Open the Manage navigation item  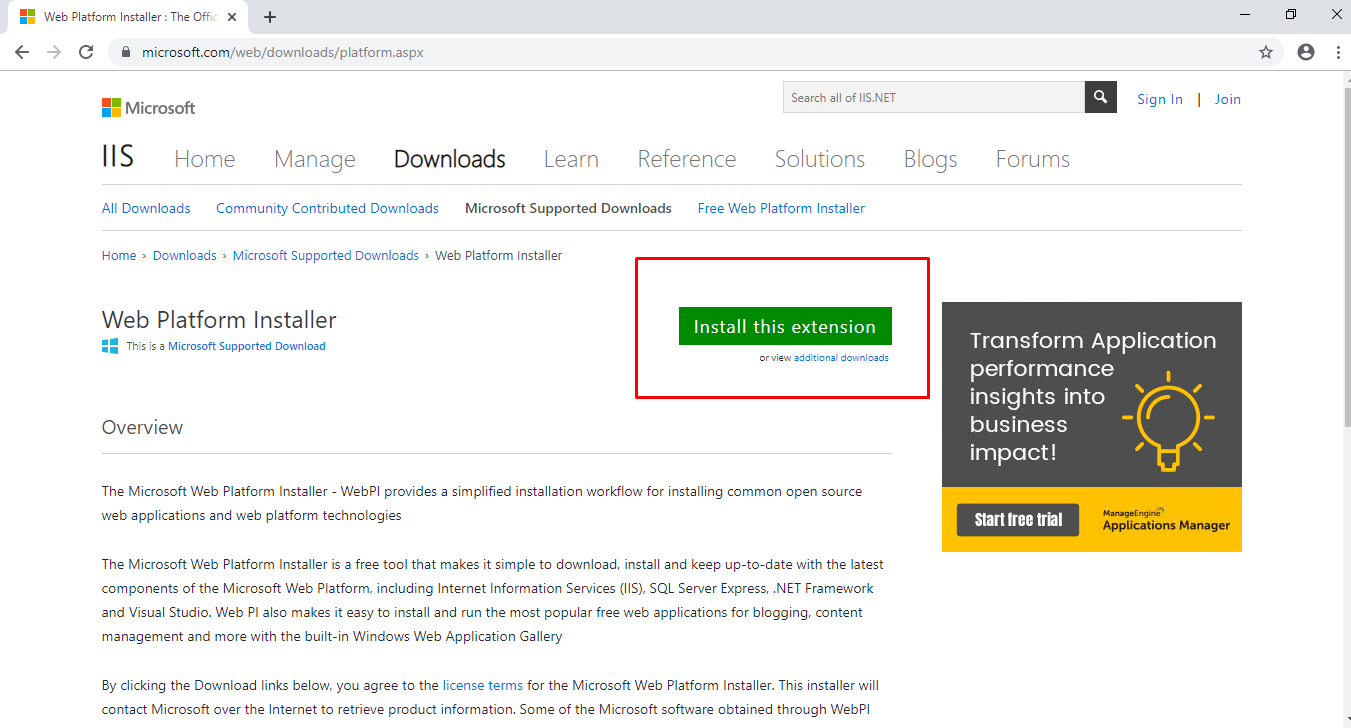(x=315, y=159)
